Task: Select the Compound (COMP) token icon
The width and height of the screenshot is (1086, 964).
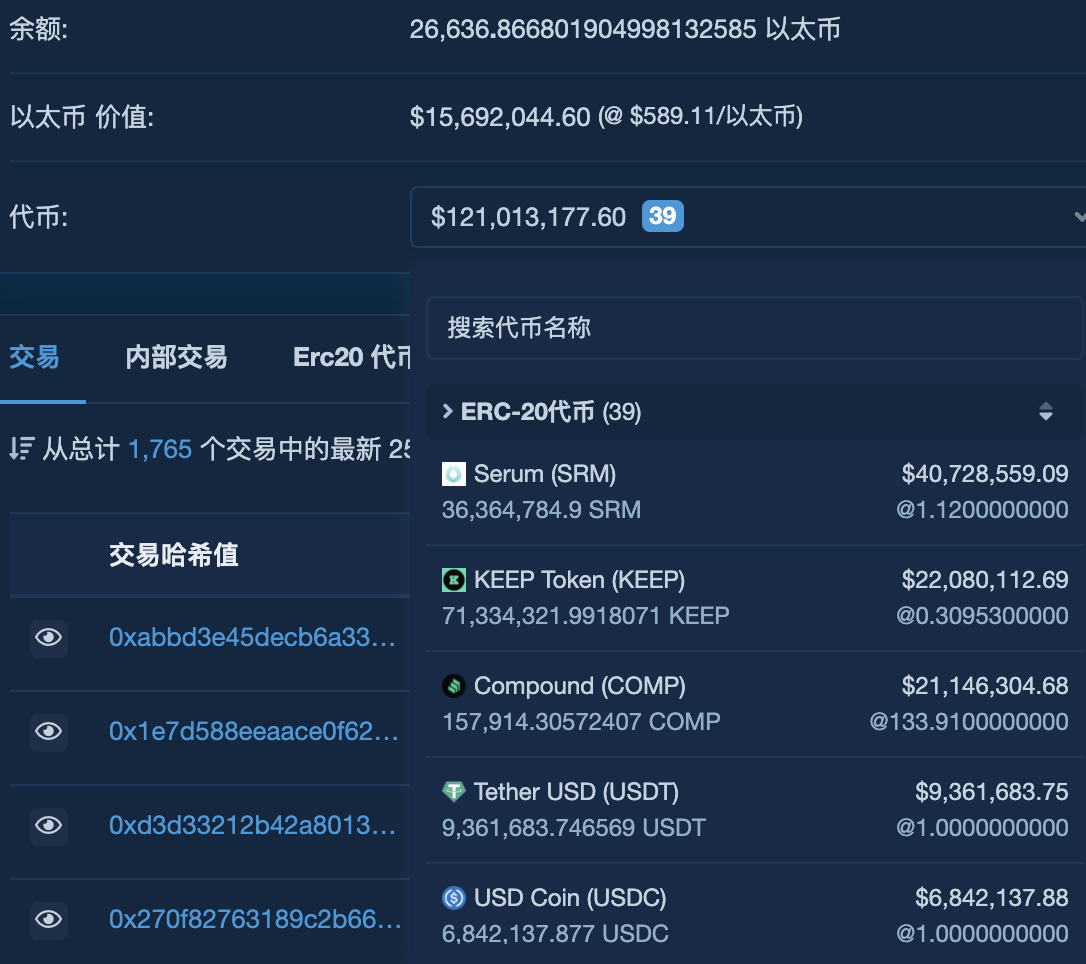Action: (455, 685)
